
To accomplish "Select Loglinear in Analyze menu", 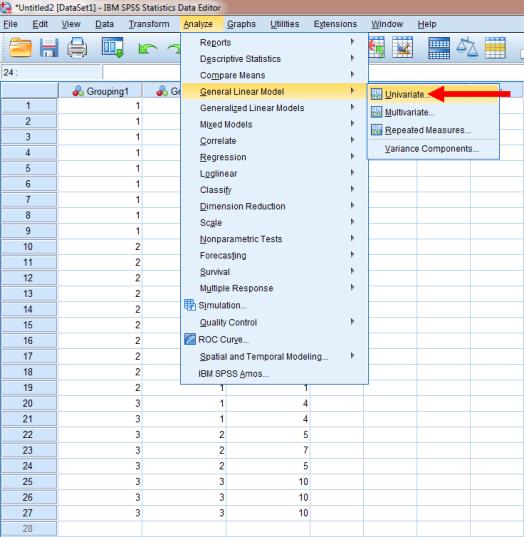I will point(275,174).
